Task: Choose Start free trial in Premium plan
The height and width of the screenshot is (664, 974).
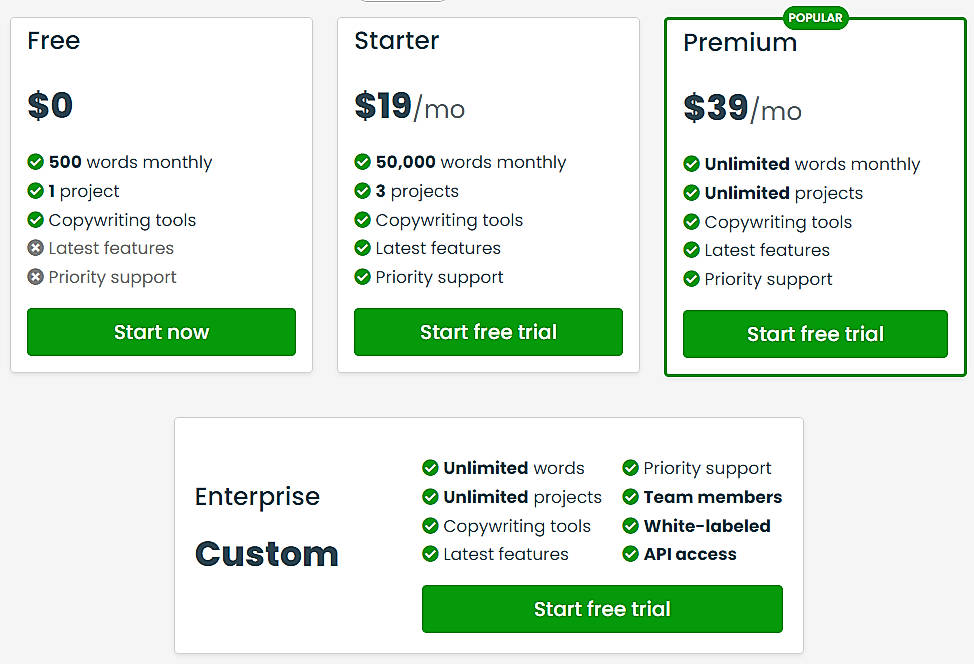Action: [x=815, y=334]
